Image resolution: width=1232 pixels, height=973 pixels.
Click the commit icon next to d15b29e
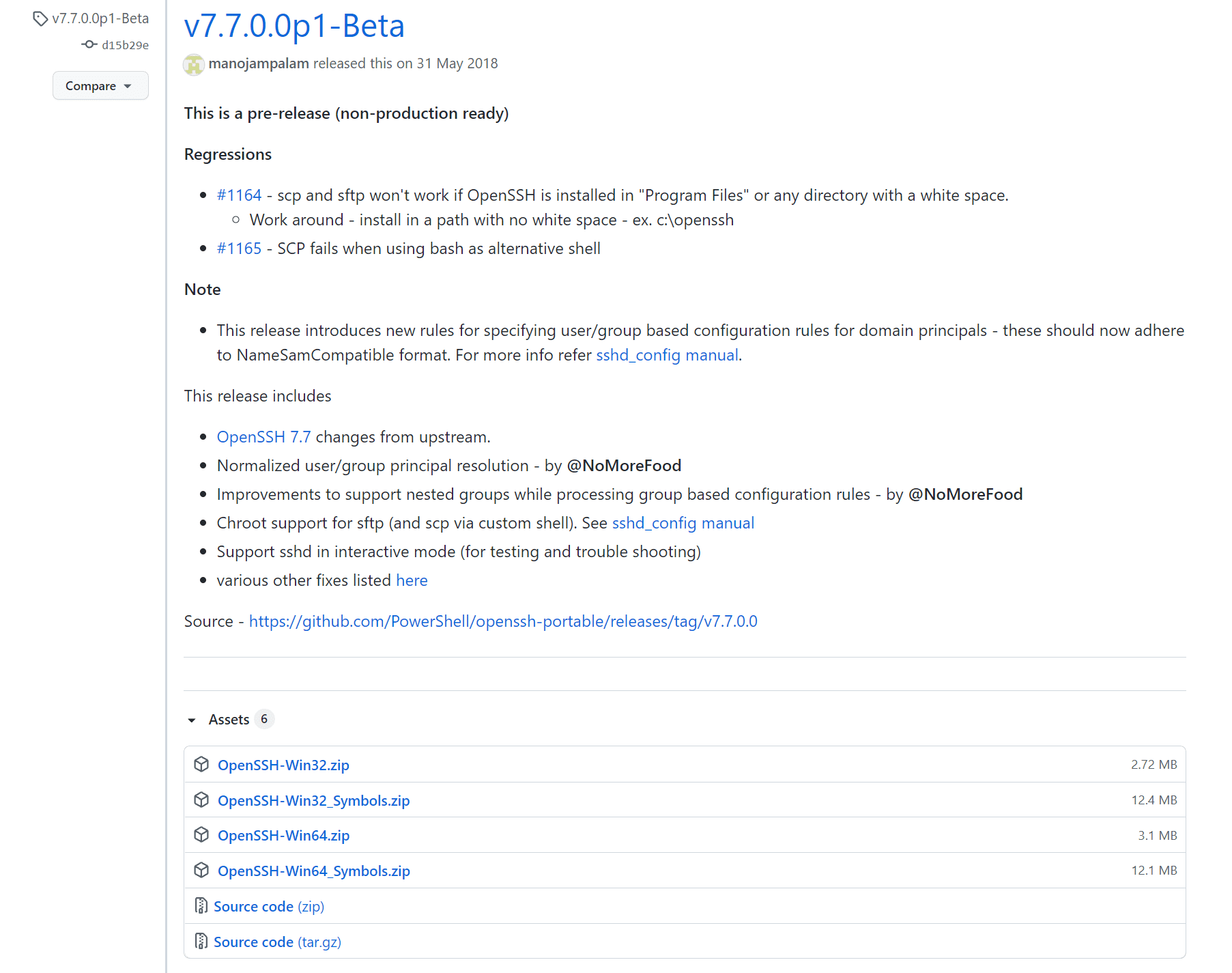[x=89, y=44]
